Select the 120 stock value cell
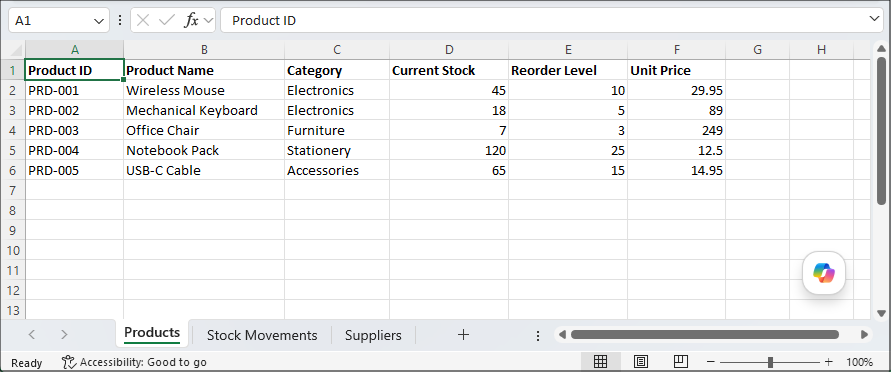 tap(449, 151)
